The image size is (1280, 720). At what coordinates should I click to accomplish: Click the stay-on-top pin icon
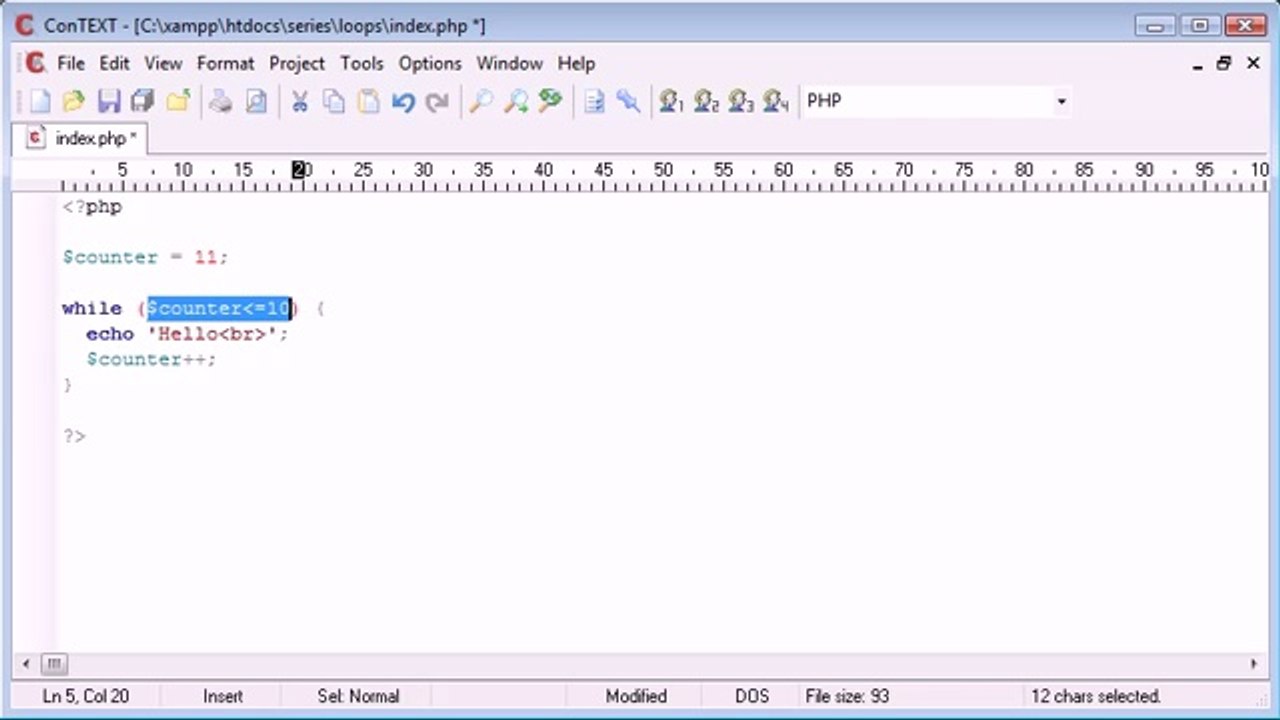pyautogui.click(x=628, y=101)
